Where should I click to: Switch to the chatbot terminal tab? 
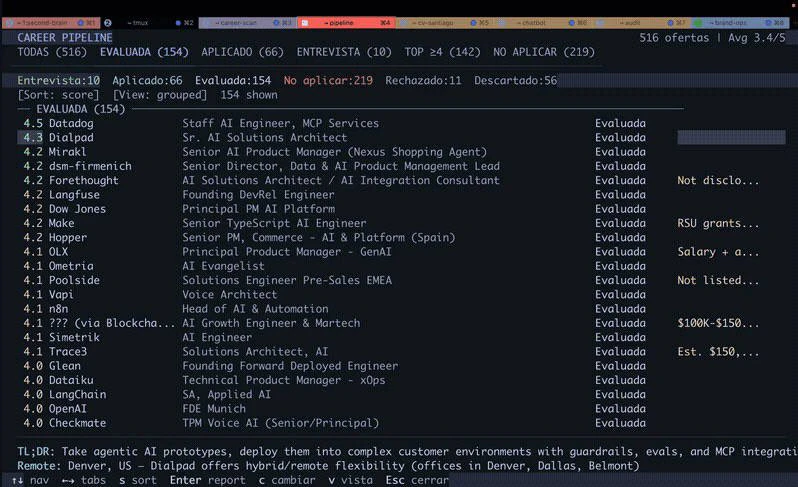(544, 23)
